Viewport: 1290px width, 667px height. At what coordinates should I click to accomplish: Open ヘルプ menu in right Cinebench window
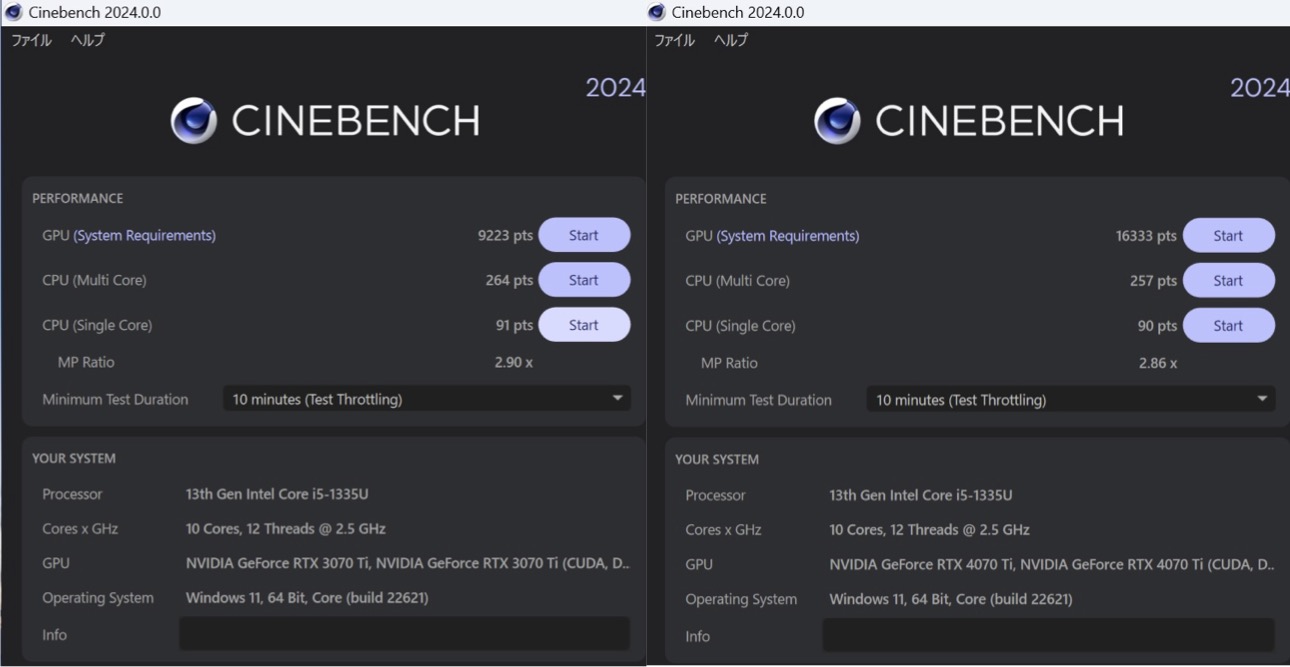point(731,40)
